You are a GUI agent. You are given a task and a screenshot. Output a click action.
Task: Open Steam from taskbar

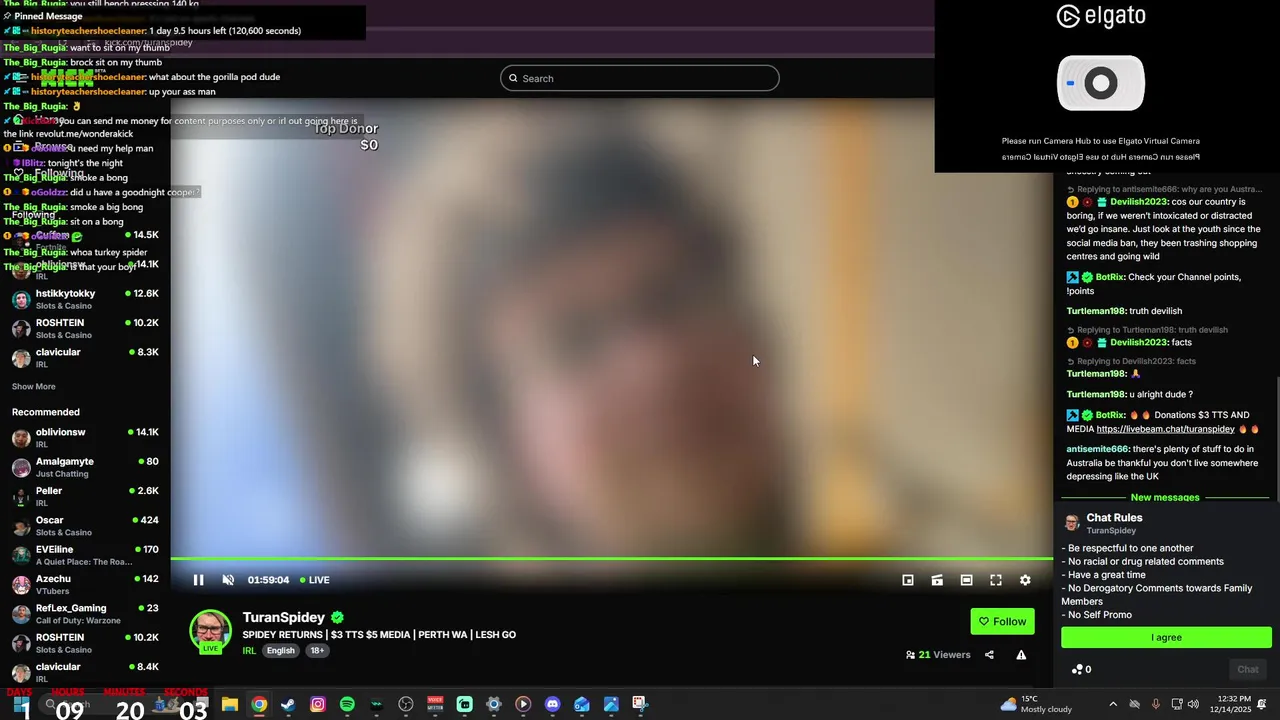(288, 704)
